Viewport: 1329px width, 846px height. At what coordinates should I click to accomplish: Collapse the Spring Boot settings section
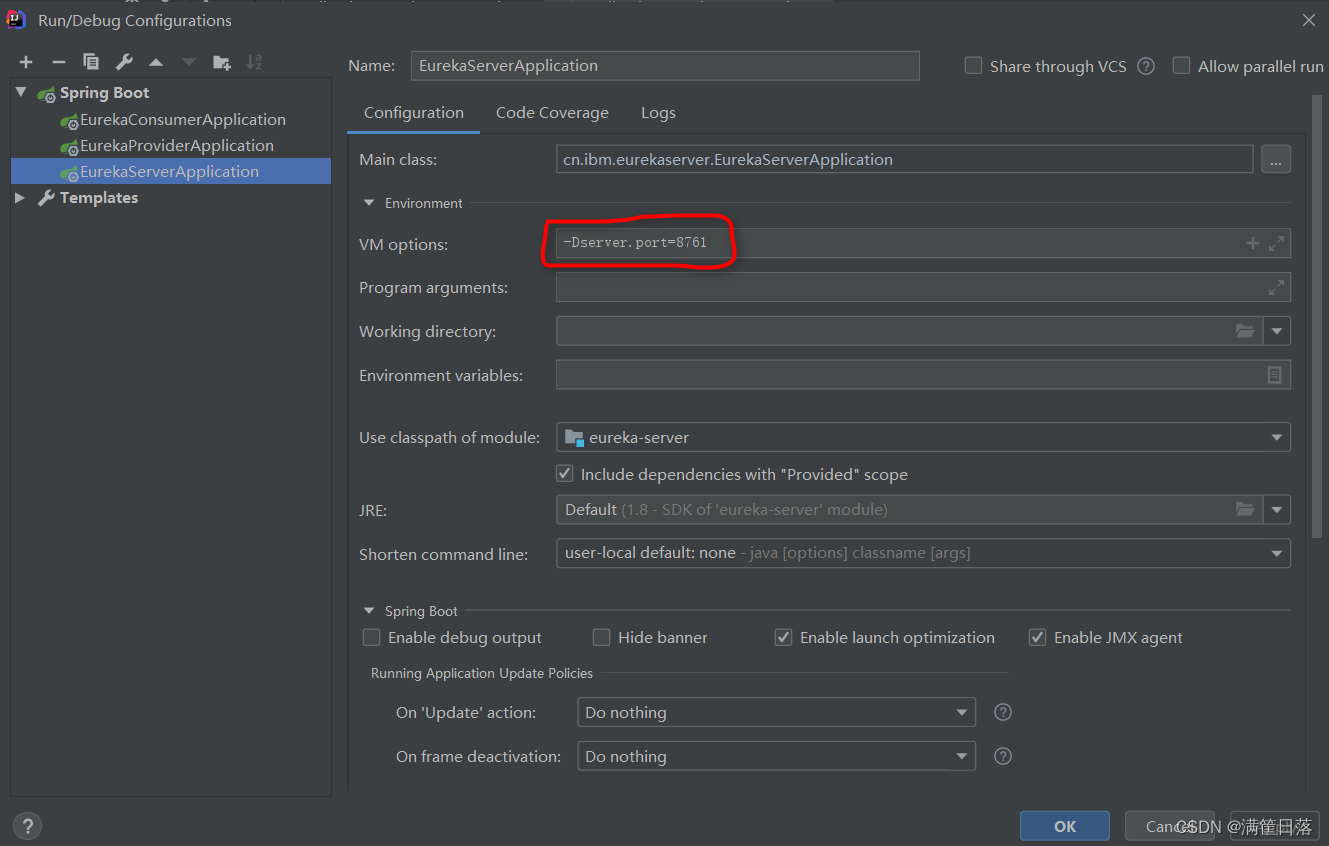pyautogui.click(x=369, y=611)
